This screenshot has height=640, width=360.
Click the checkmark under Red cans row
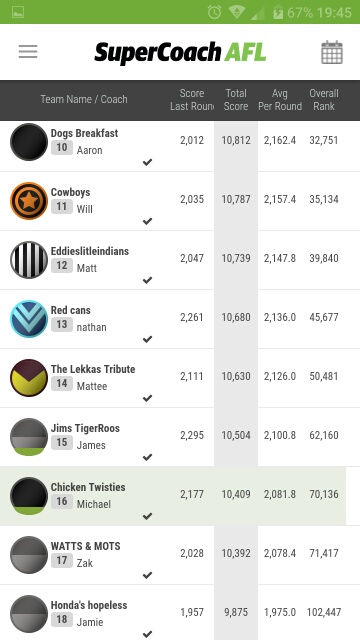coord(147,339)
